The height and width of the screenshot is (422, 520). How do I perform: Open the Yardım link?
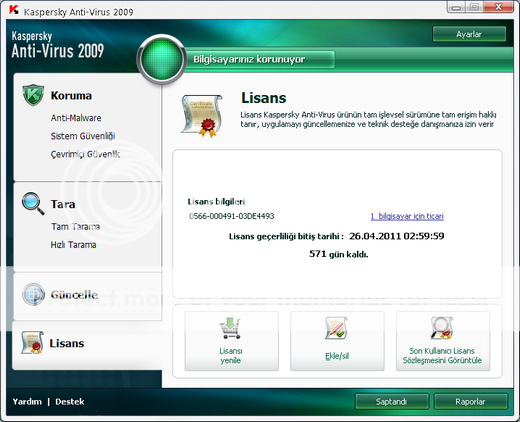27,401
